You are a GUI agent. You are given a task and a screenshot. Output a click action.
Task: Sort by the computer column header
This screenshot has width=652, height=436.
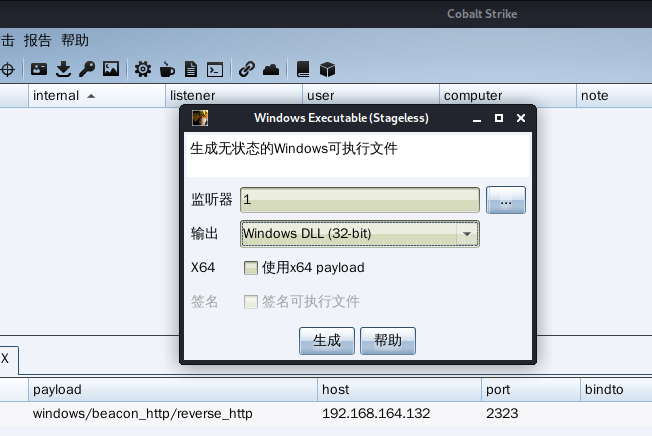tap(508, 96)
